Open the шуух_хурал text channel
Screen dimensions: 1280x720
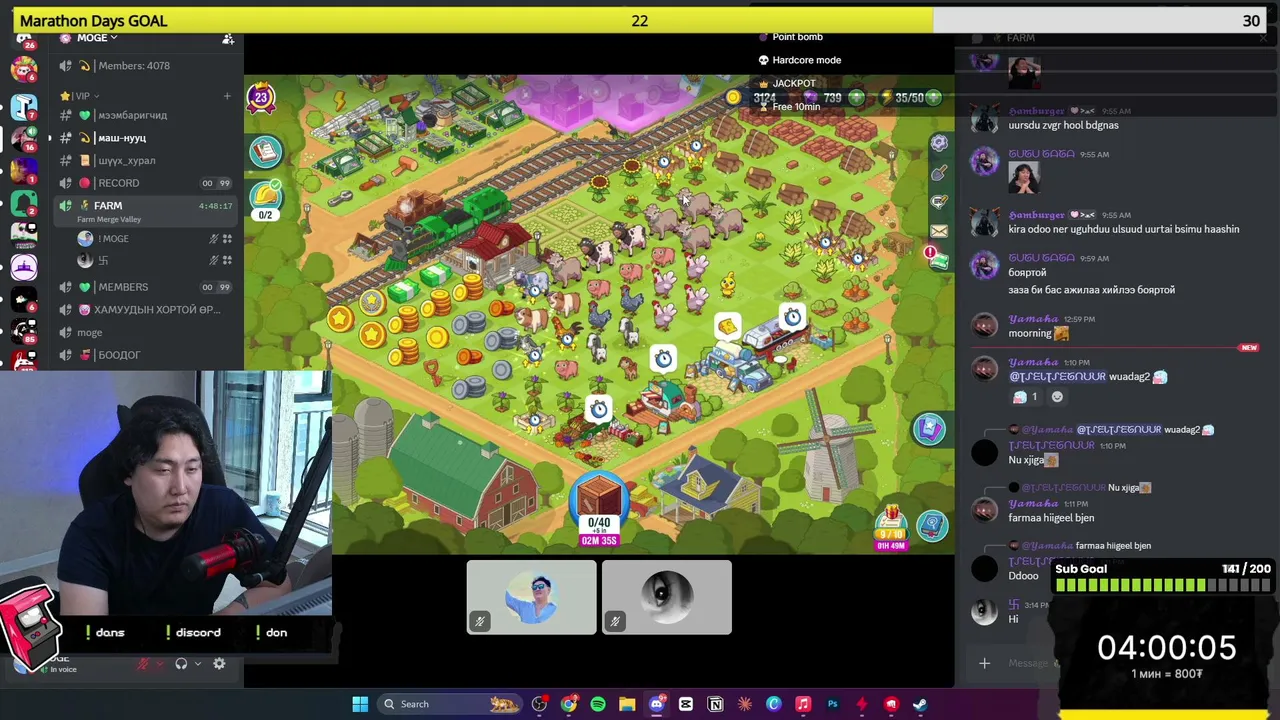(x=142, y=160)
